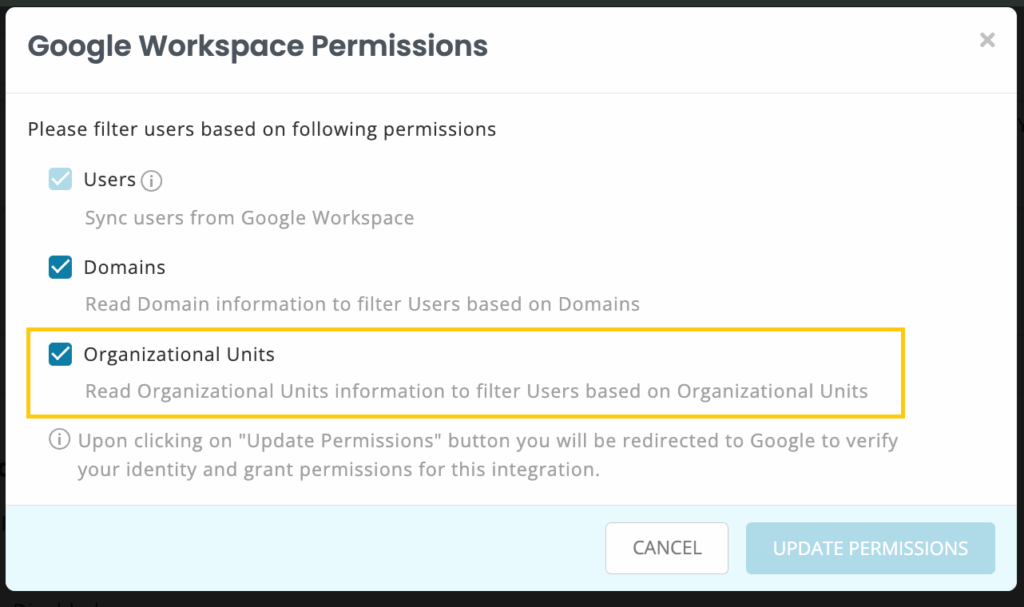The width and height of the screenshot is (1024, 607).
Task: Click the Users label text
Action: tap(109, 180)
